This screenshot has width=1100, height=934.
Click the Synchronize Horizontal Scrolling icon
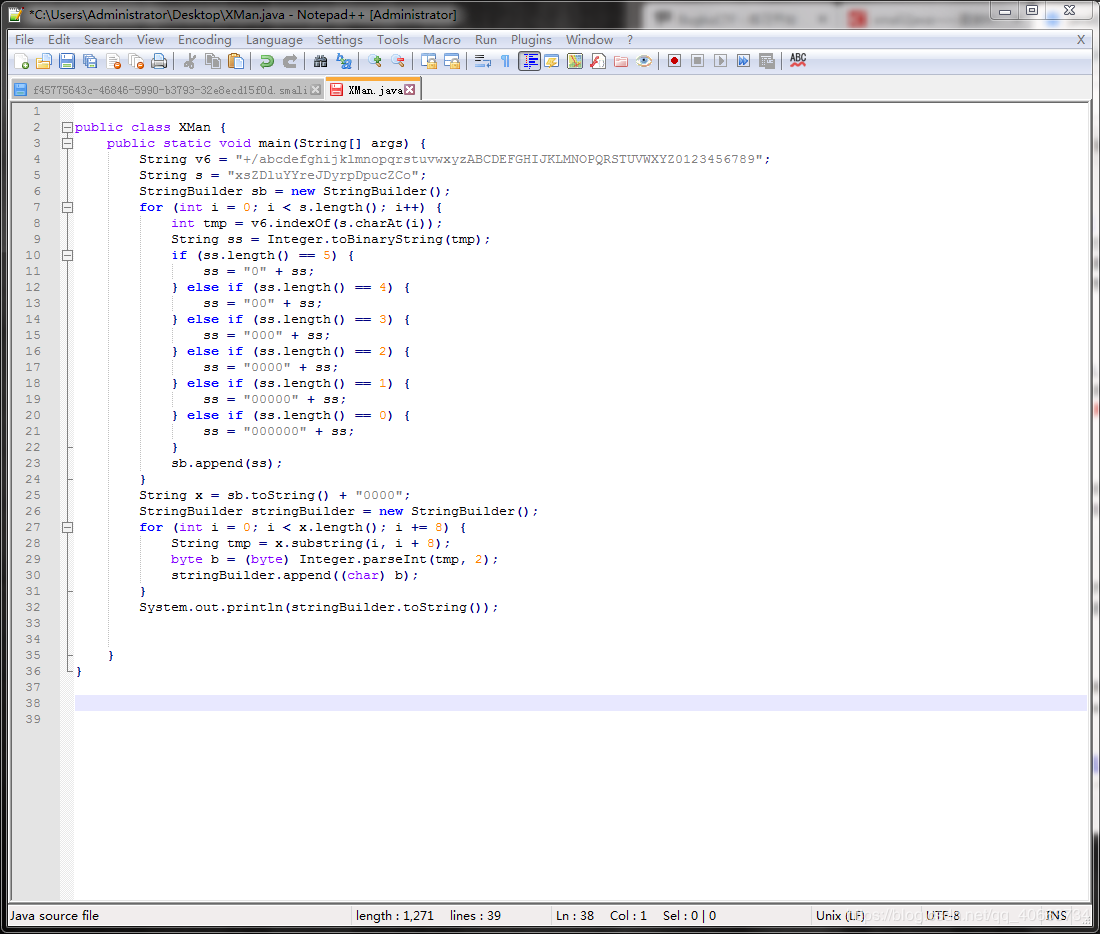pos(452,61)
